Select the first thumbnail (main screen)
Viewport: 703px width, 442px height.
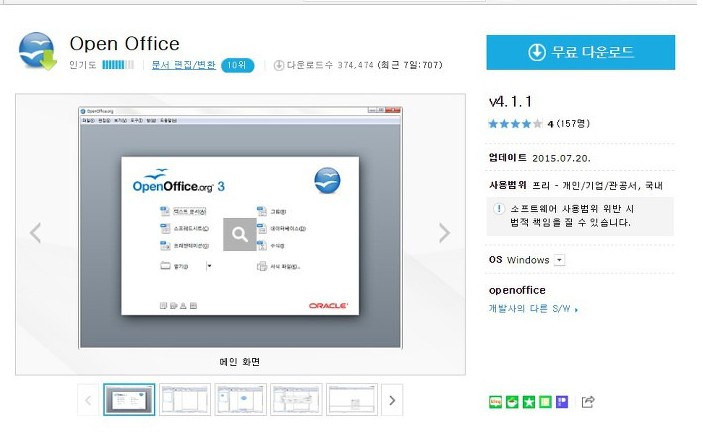[x=129, y=399]
